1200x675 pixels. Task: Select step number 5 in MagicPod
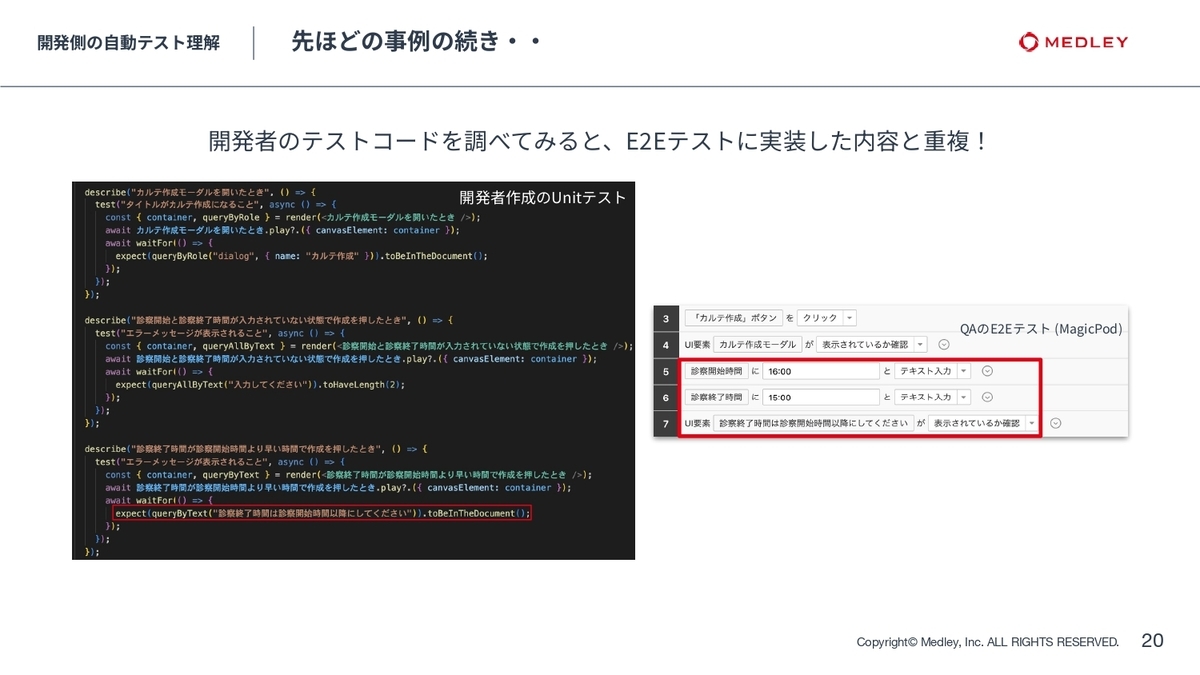coord(666,371)
